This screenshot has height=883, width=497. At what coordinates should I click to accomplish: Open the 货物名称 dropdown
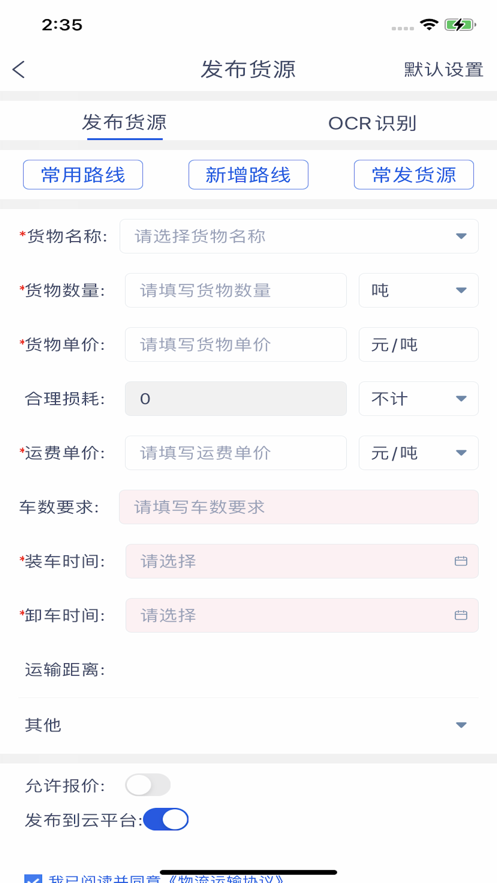pyautogui.click(x=299, y=236)
